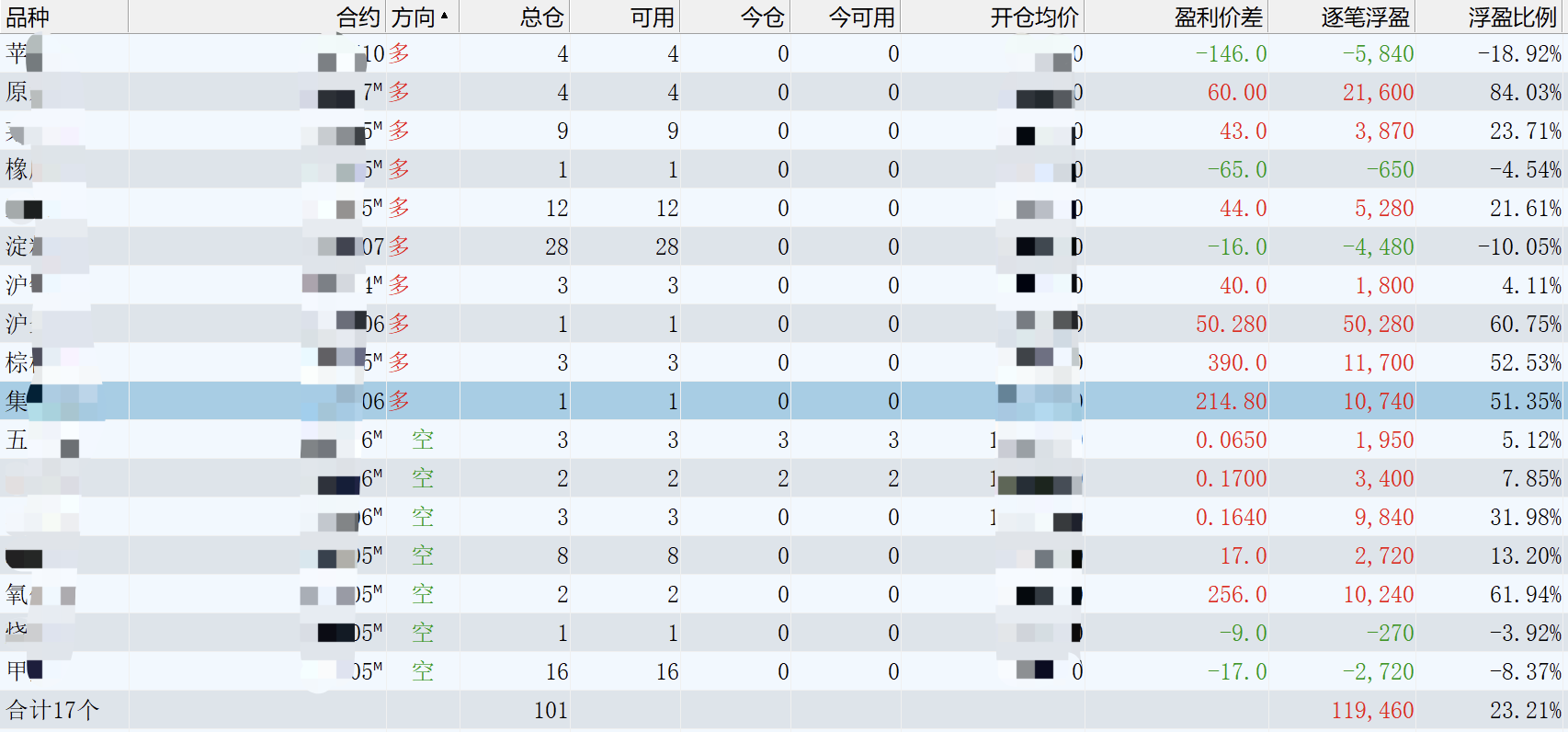Click the 今仓 column header
This screenshot has width=1568, height=732.
pyautogui.click(x=762, y=17)
